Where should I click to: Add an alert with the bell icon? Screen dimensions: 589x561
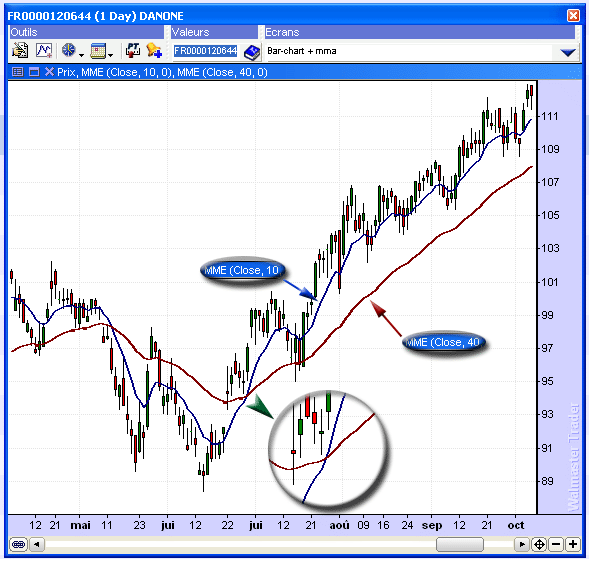tap(154, 50)
